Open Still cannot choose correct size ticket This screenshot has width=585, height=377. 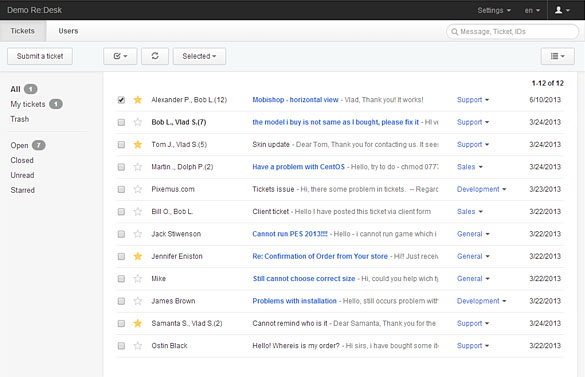[304, 278]
